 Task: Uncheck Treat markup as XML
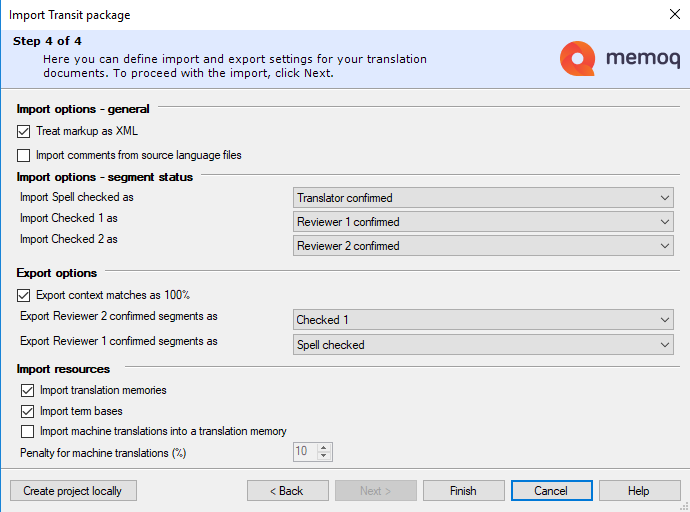[x=24, y=131]
